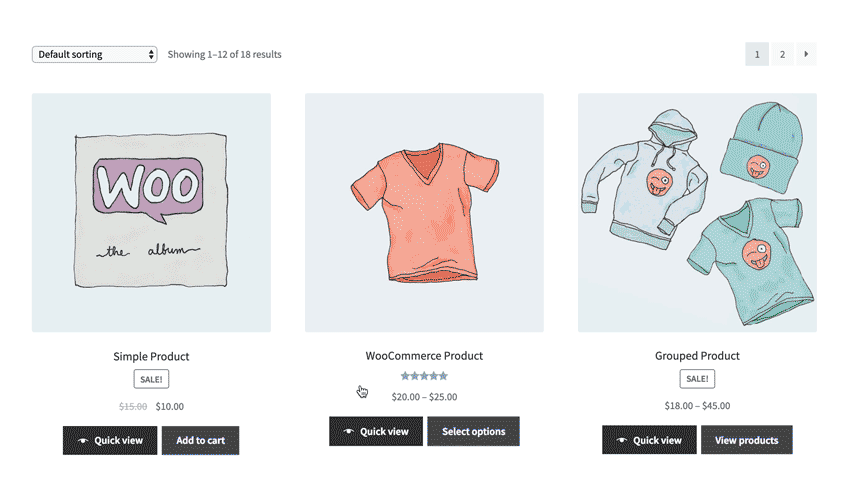
Task: Open the hoodie and beanie group image
Action: pyautogui.click(x=697, y=213)
